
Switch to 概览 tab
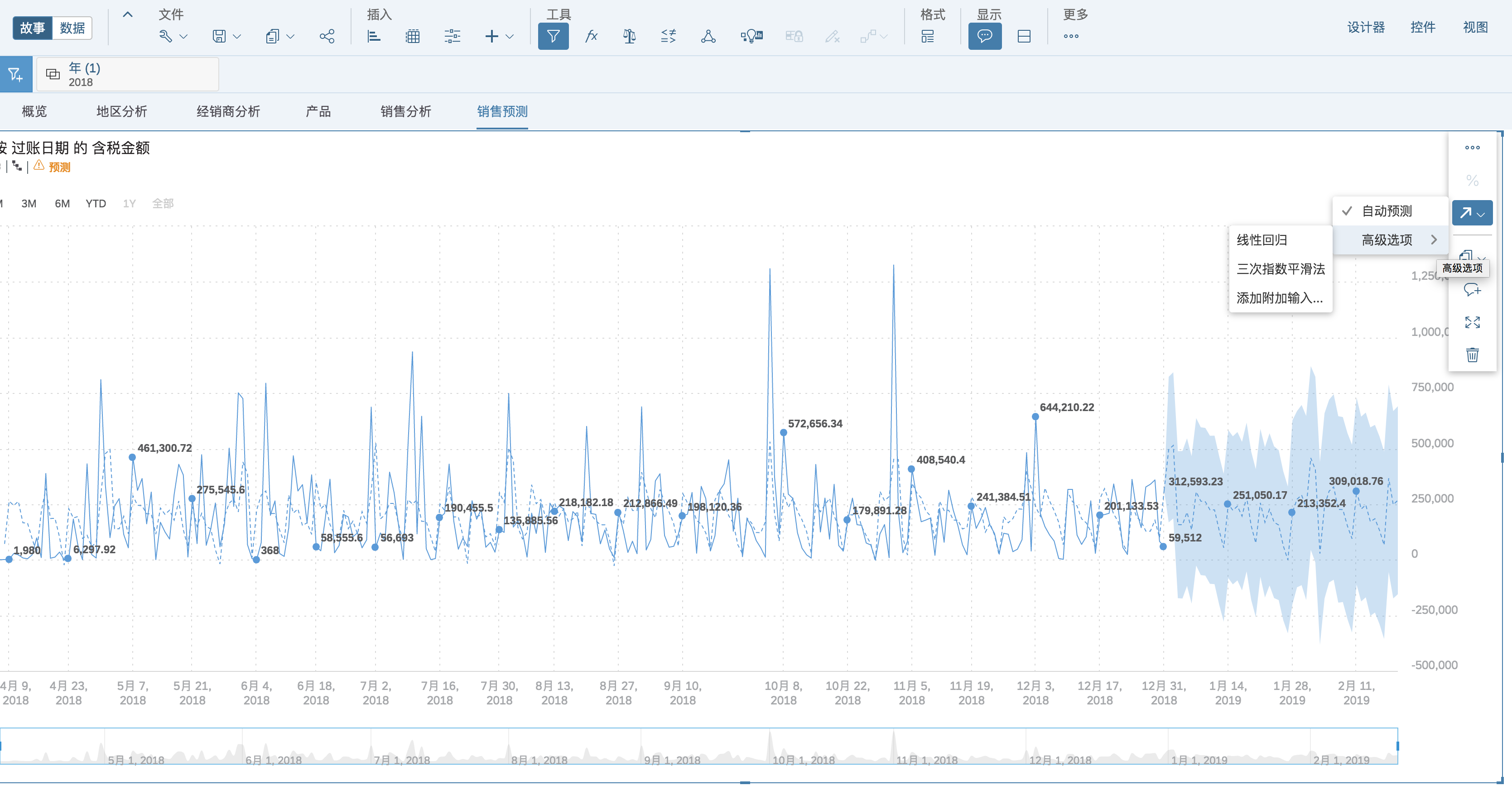click(34, 111)
